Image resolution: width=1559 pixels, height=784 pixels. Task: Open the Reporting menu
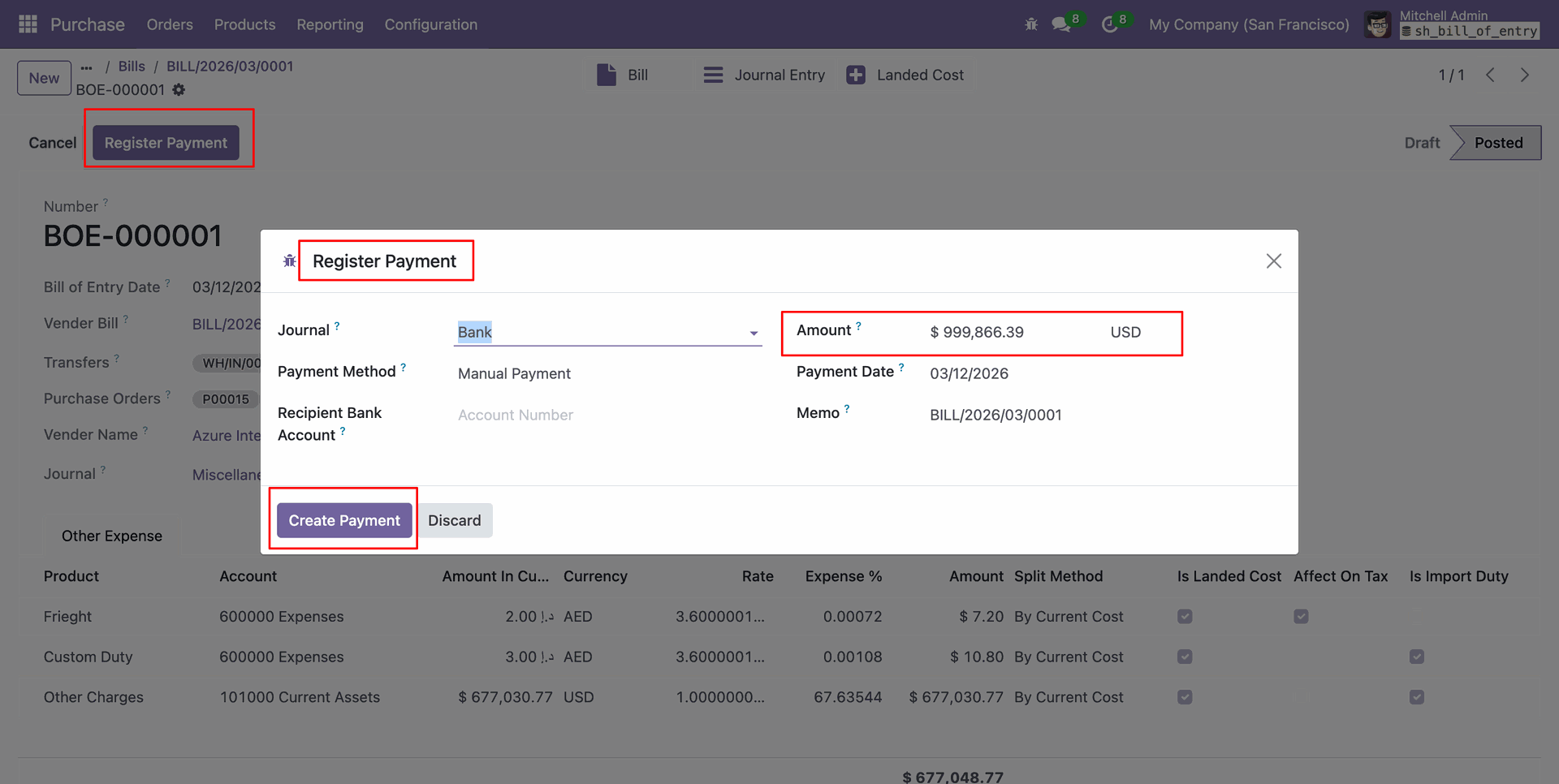(330, 24)
